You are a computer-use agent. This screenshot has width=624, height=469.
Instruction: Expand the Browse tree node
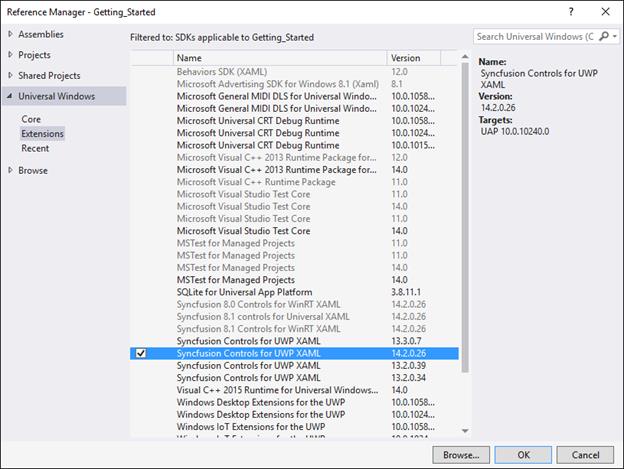pyautogui.click(x=11, y=170)
